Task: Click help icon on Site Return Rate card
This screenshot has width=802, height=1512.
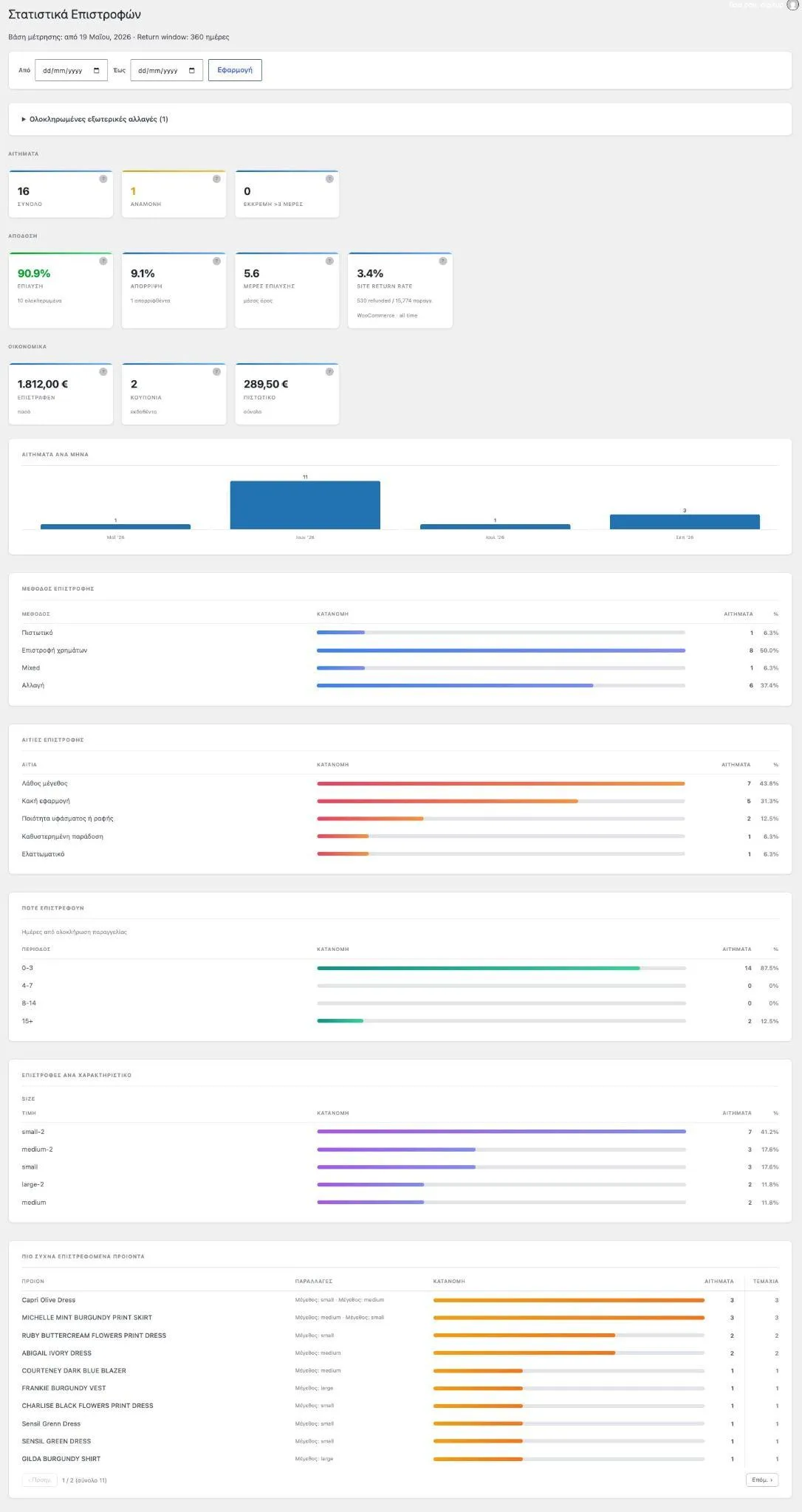Action: tap(442, 261)
